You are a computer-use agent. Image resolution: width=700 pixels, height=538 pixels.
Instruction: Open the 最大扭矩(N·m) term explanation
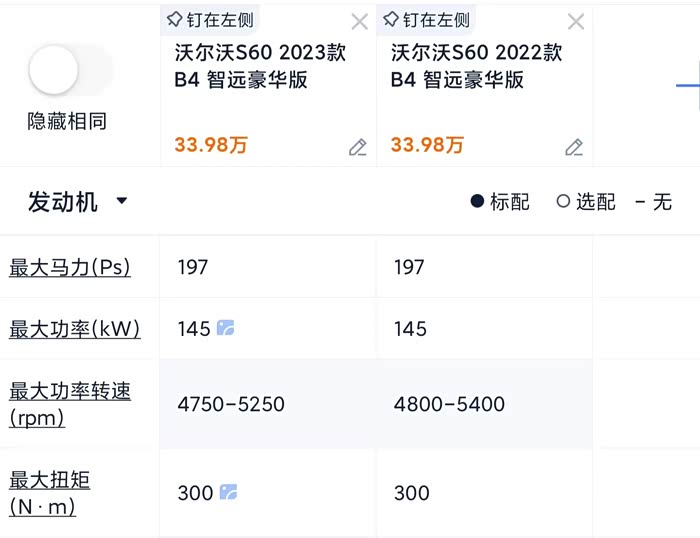point(50,493)
